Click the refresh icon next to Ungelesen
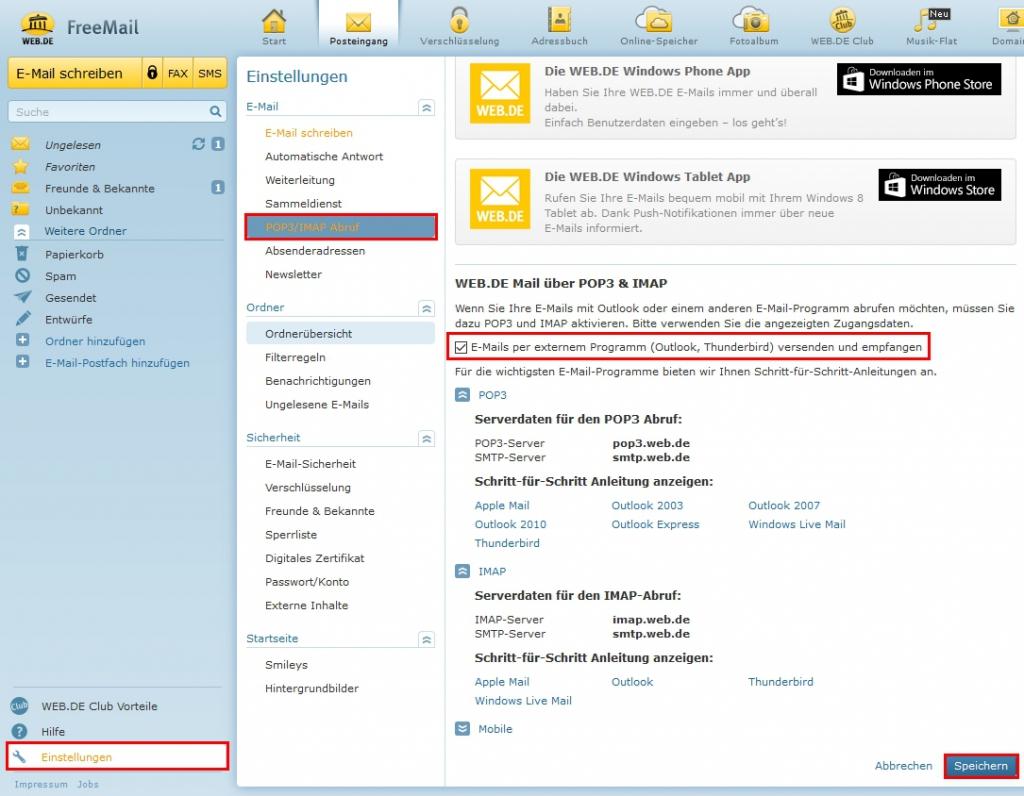The image size is (1024, 796). tap(198, 144)
